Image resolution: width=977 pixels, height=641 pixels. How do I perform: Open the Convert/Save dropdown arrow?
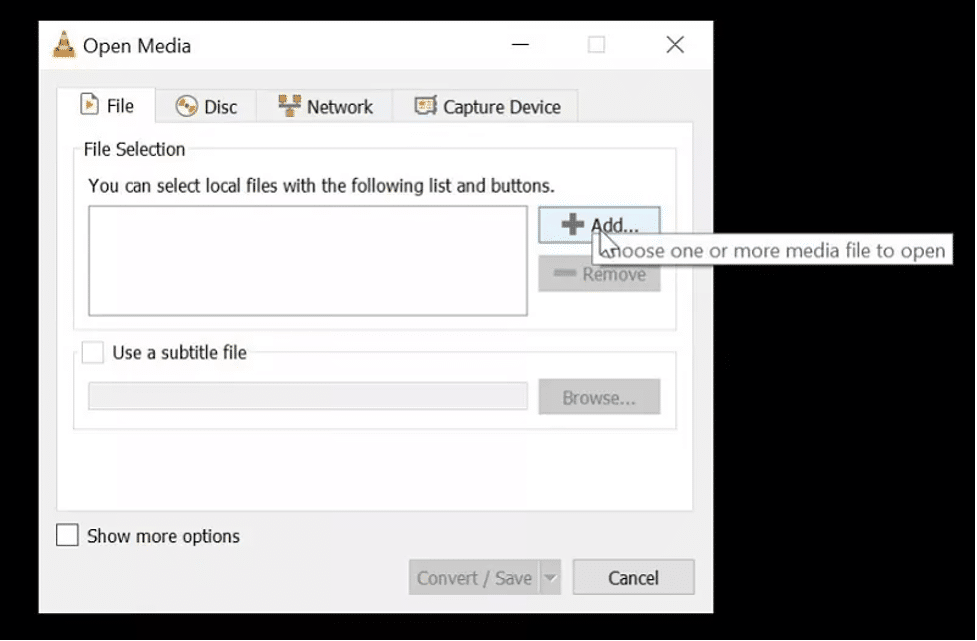(549, 577)
